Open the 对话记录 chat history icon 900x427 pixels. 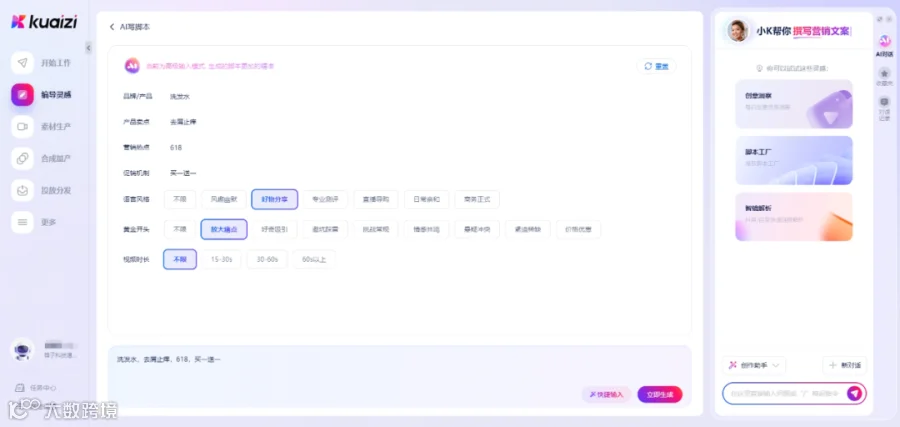[885, 102]
